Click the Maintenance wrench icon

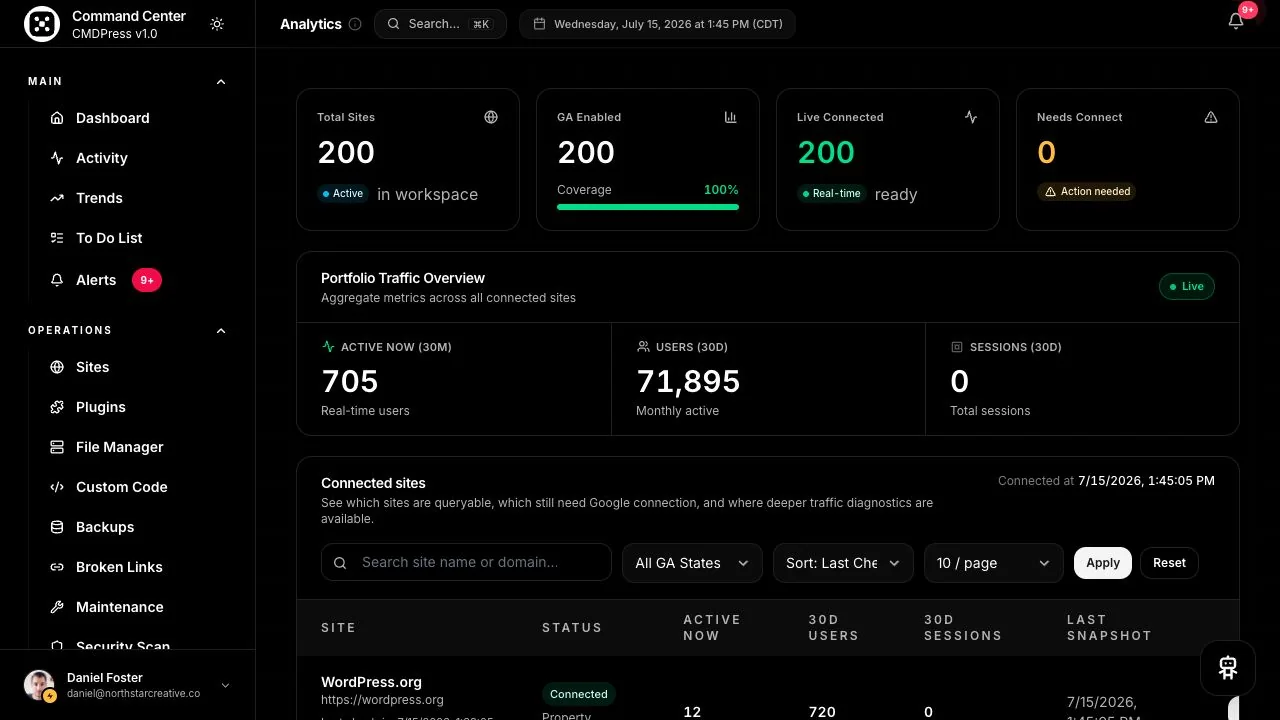(x=57, y=607)
